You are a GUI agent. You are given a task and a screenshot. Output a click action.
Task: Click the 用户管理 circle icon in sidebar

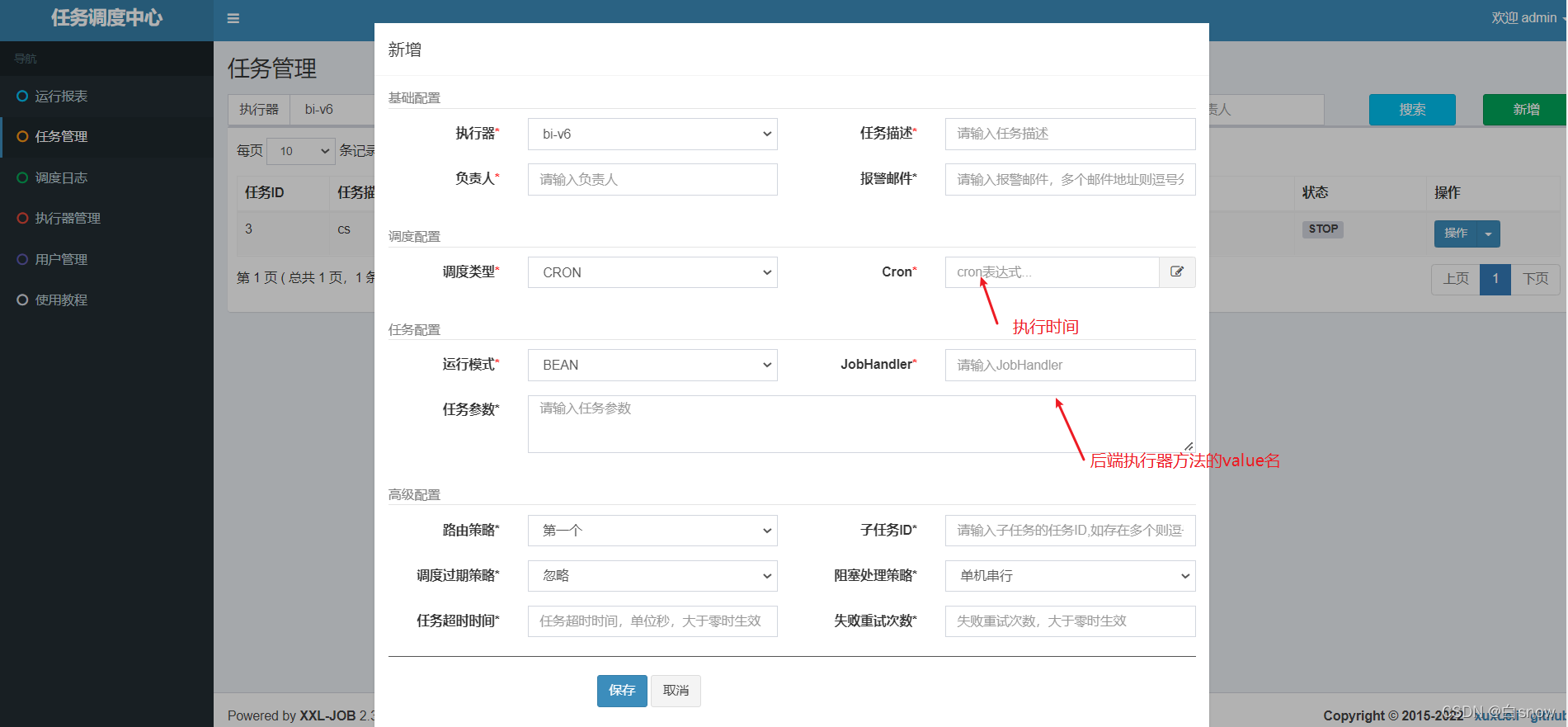point(22,259)
